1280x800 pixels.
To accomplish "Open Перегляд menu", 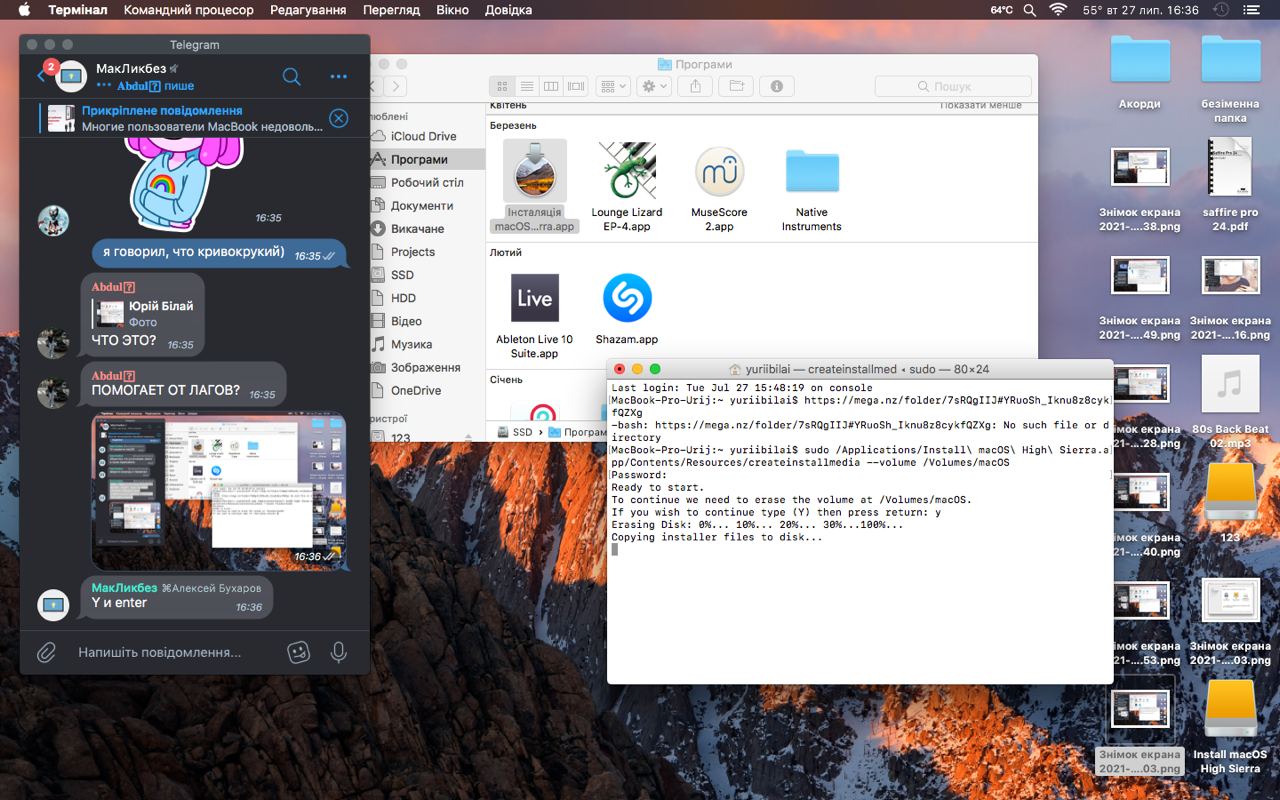I will pos(391,10).
